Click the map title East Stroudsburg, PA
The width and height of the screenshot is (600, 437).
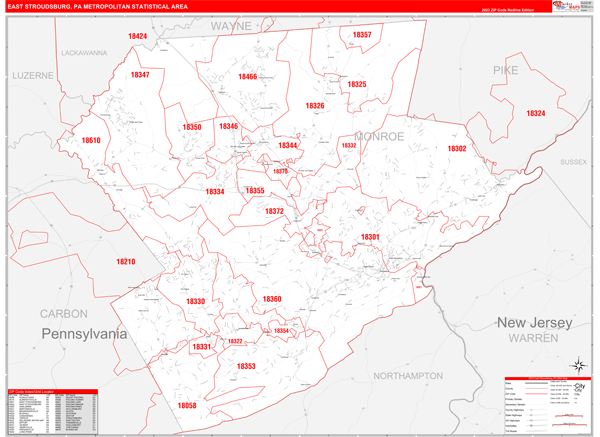98,7
